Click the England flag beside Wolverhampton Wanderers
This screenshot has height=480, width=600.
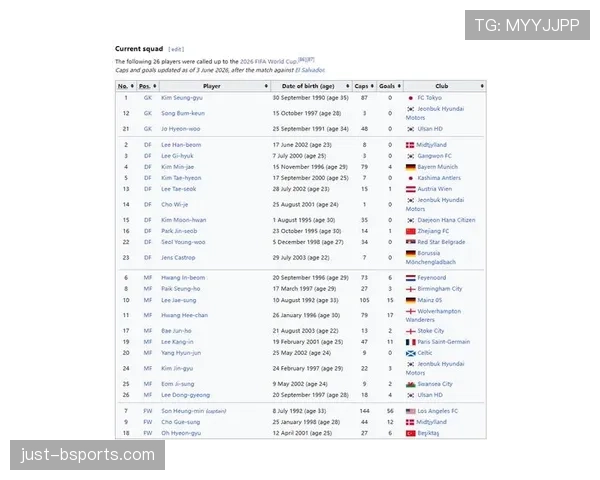[x=411, y=312]
